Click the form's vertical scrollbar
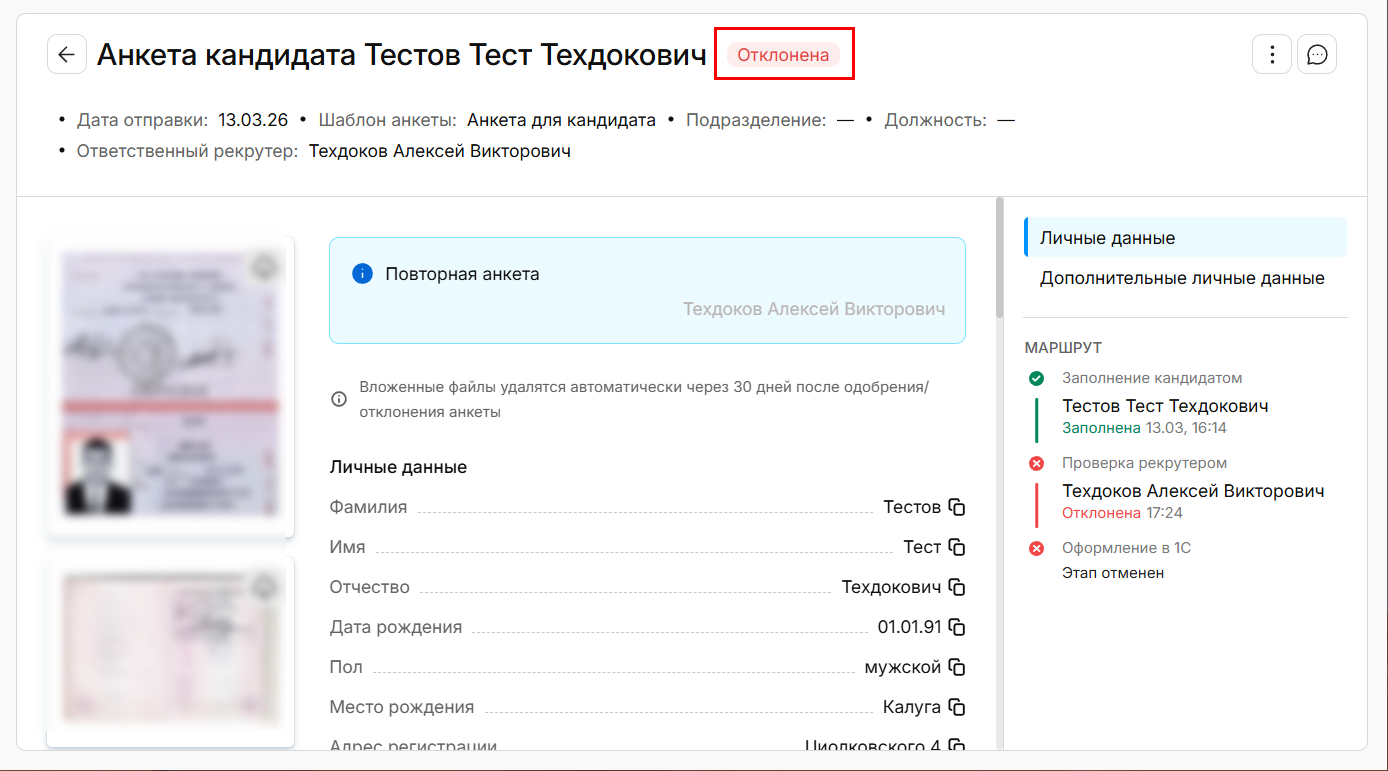The width and height of the screenshot is (1388, 771). [999, 260]
